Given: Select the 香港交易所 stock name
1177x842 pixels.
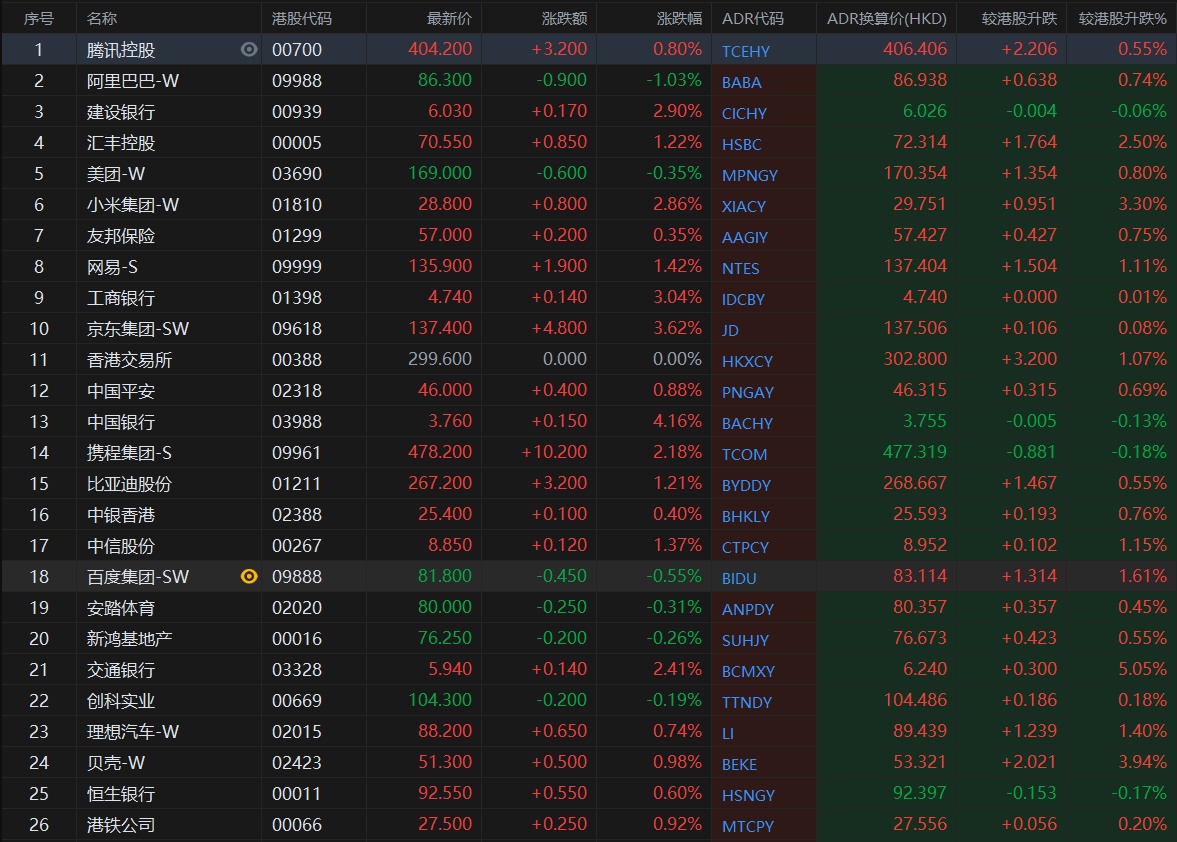Looking at the screenshot, I should click(129, 359).
